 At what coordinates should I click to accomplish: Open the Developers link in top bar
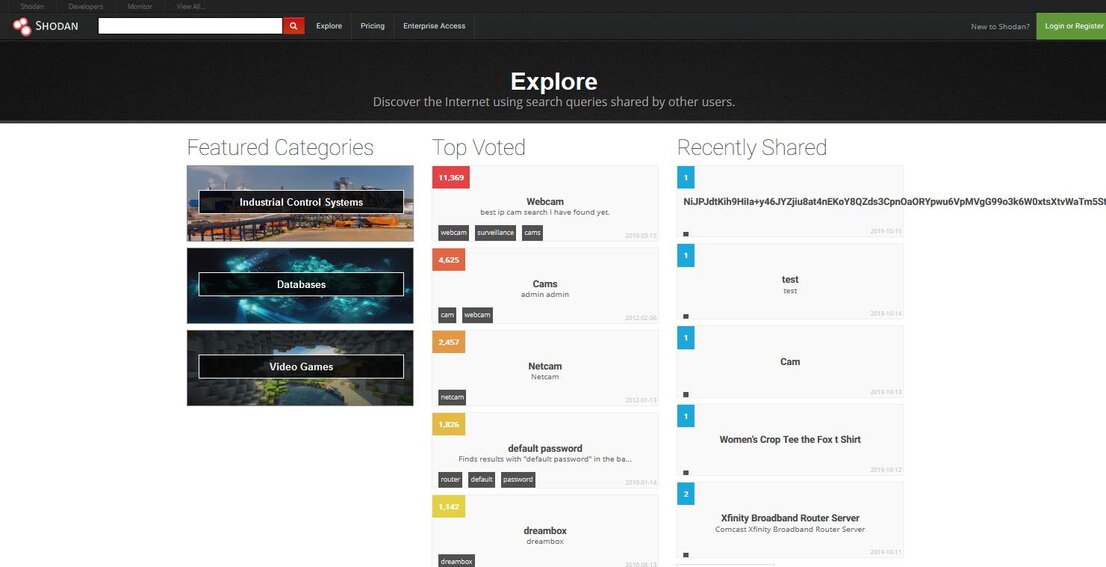(x=85, y=6)
